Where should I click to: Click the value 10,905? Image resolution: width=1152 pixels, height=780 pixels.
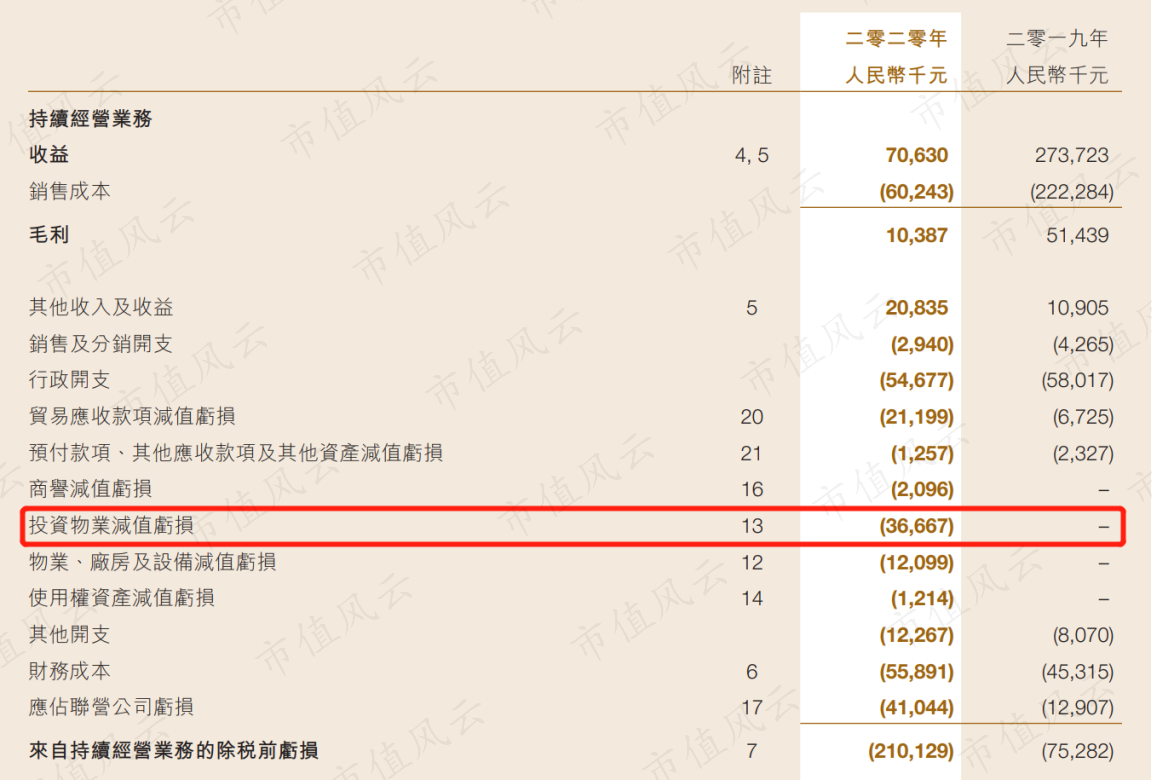[x=1077, y=307]
